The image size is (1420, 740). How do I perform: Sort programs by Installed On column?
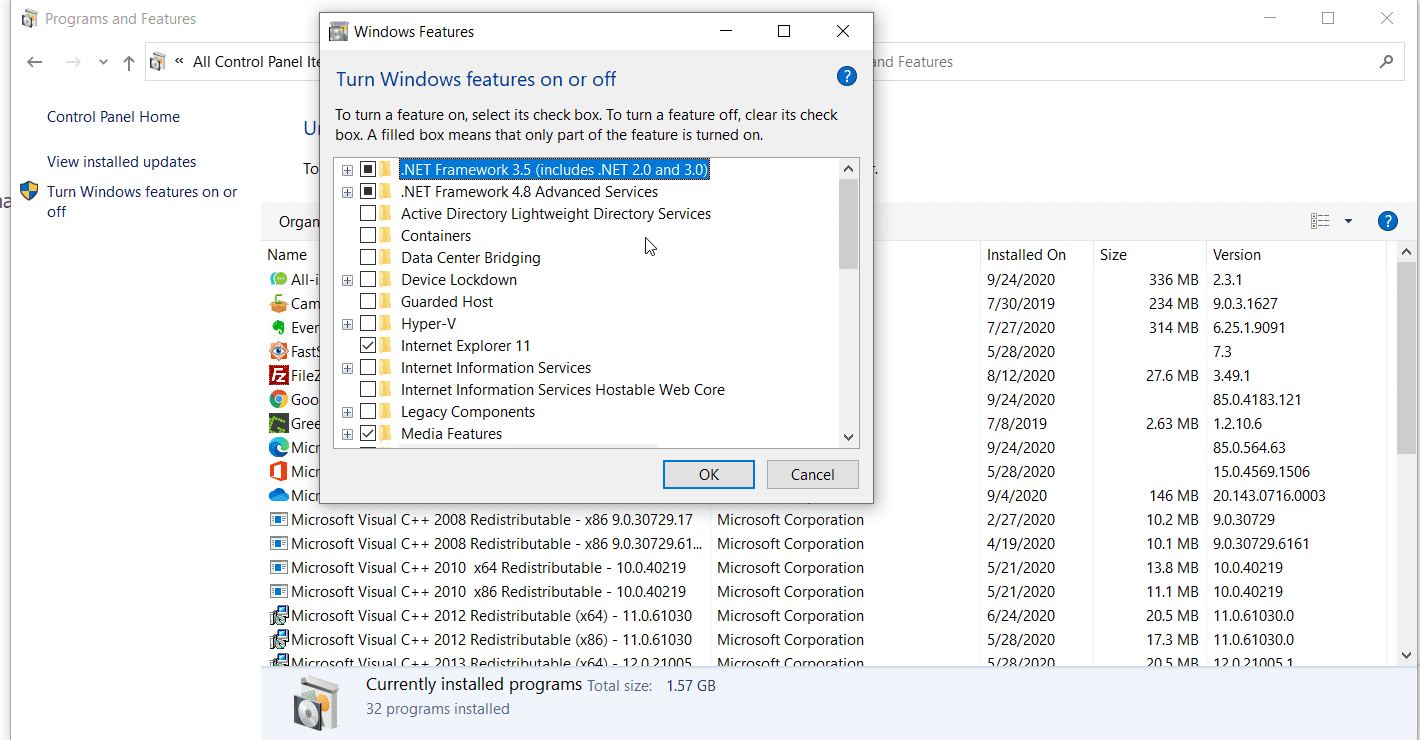[x=1026, y=255]
